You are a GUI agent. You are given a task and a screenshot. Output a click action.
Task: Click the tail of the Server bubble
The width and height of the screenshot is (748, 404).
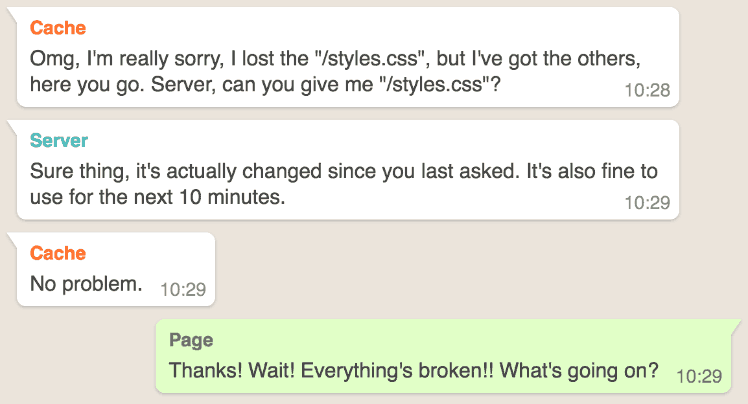tap(13, 125)
